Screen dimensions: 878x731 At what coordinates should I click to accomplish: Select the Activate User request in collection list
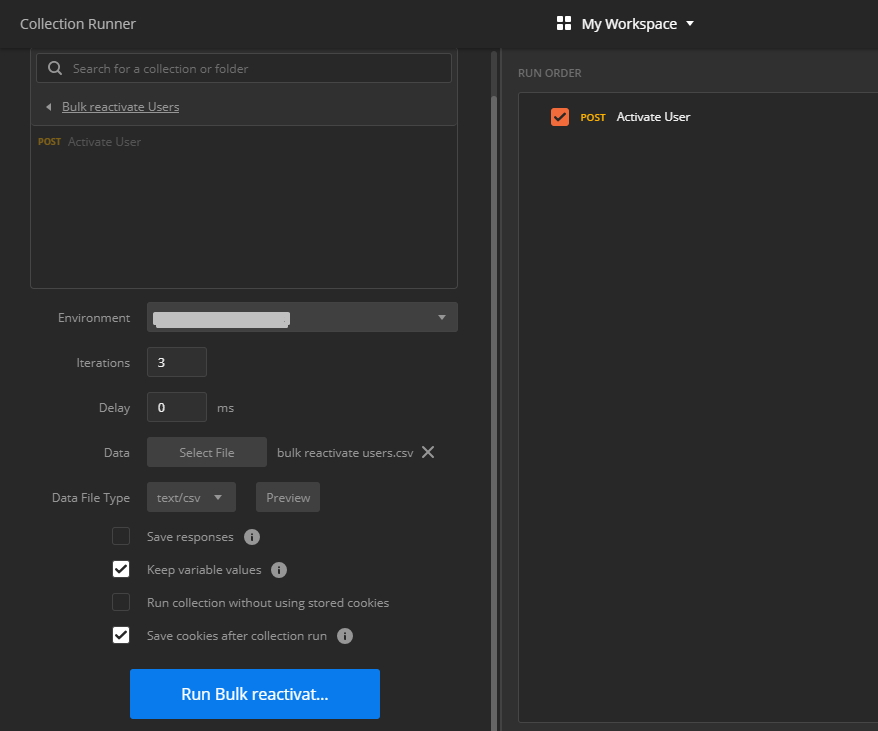tap(104, 142)
